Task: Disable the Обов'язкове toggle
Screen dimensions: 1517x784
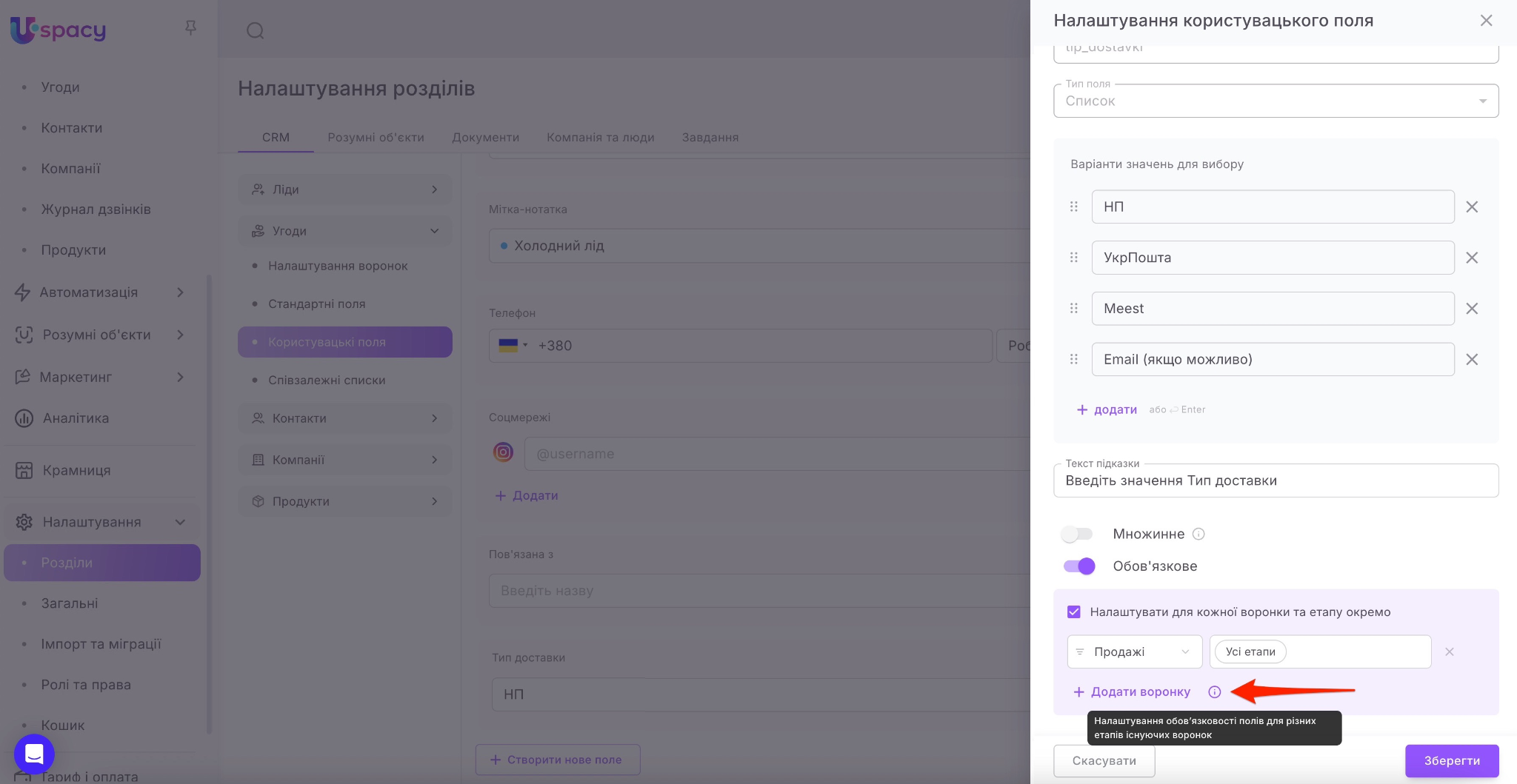Action: pos(1079,566)
